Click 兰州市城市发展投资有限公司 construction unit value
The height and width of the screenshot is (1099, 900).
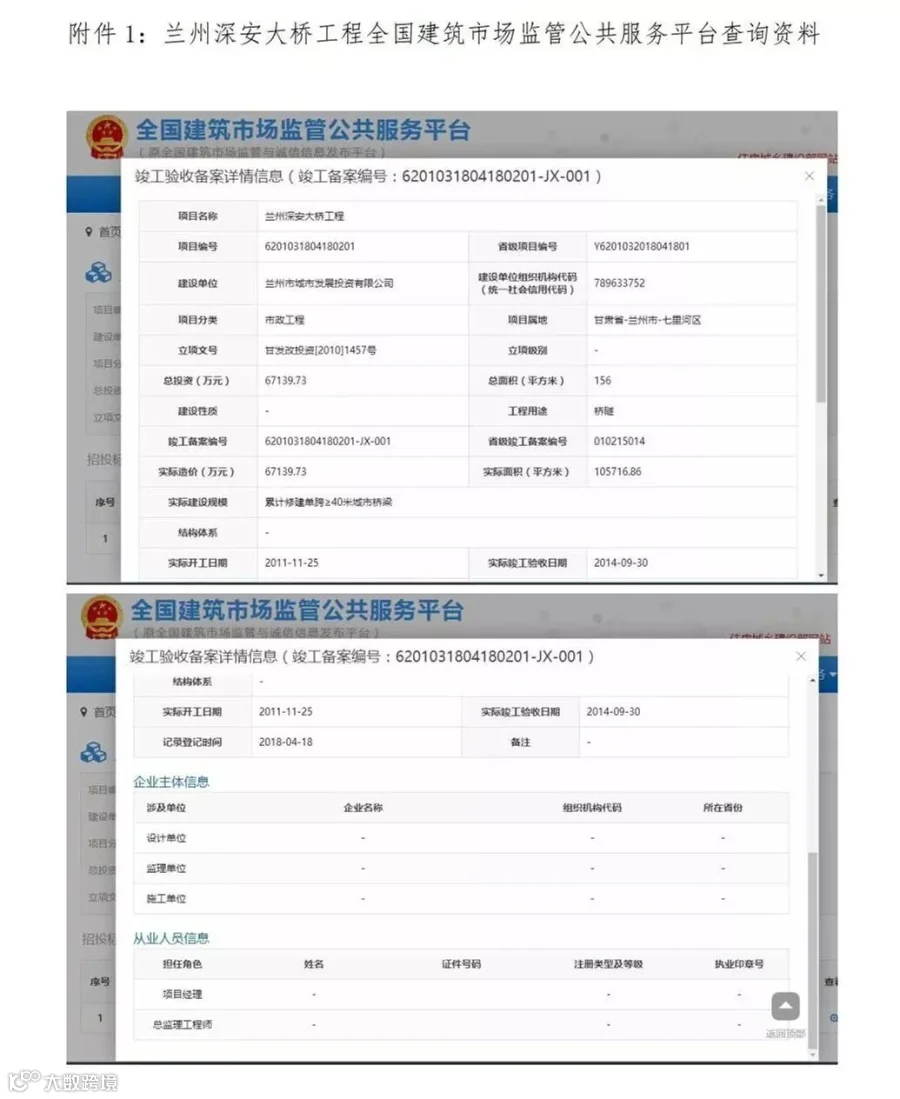click(329, 283)
